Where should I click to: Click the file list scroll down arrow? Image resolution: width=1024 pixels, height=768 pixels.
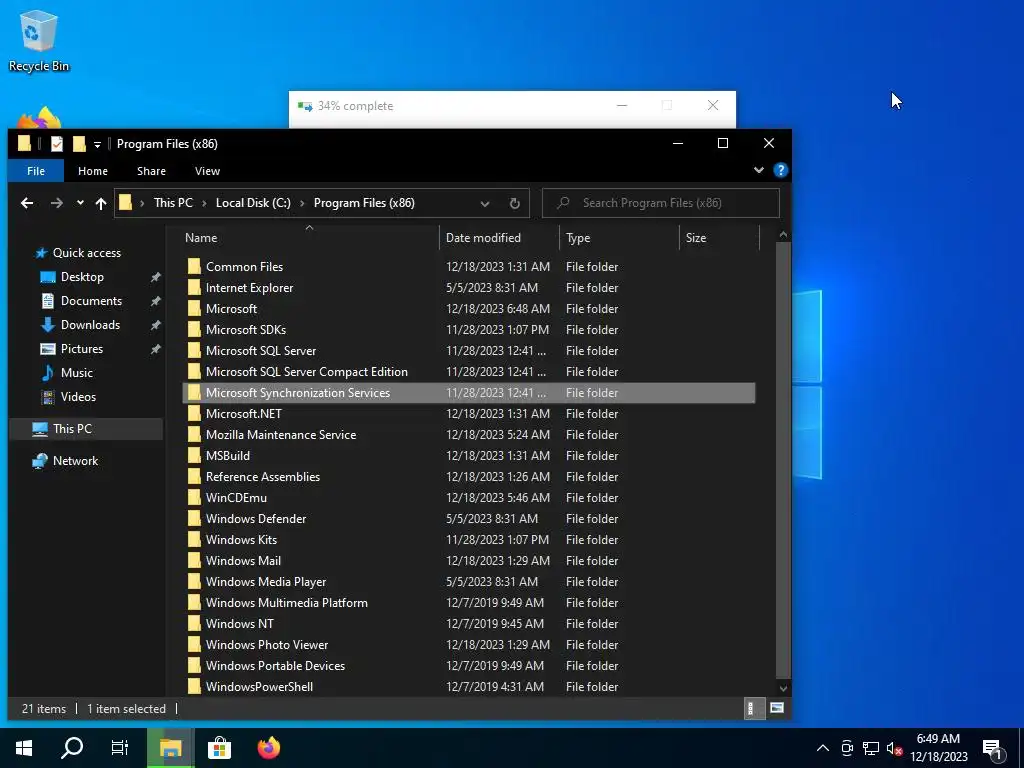pos(783,688)
